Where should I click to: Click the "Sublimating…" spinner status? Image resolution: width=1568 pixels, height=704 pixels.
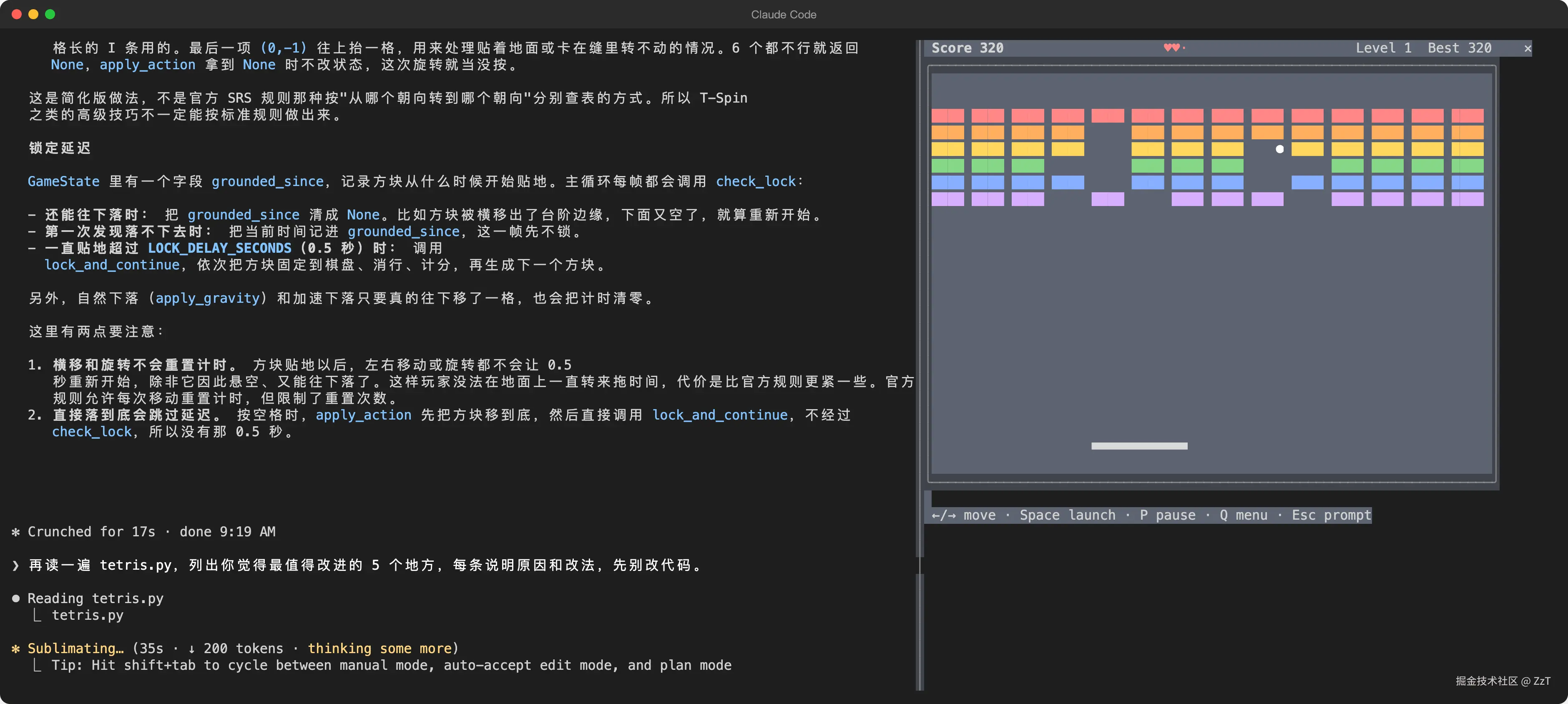75,649
